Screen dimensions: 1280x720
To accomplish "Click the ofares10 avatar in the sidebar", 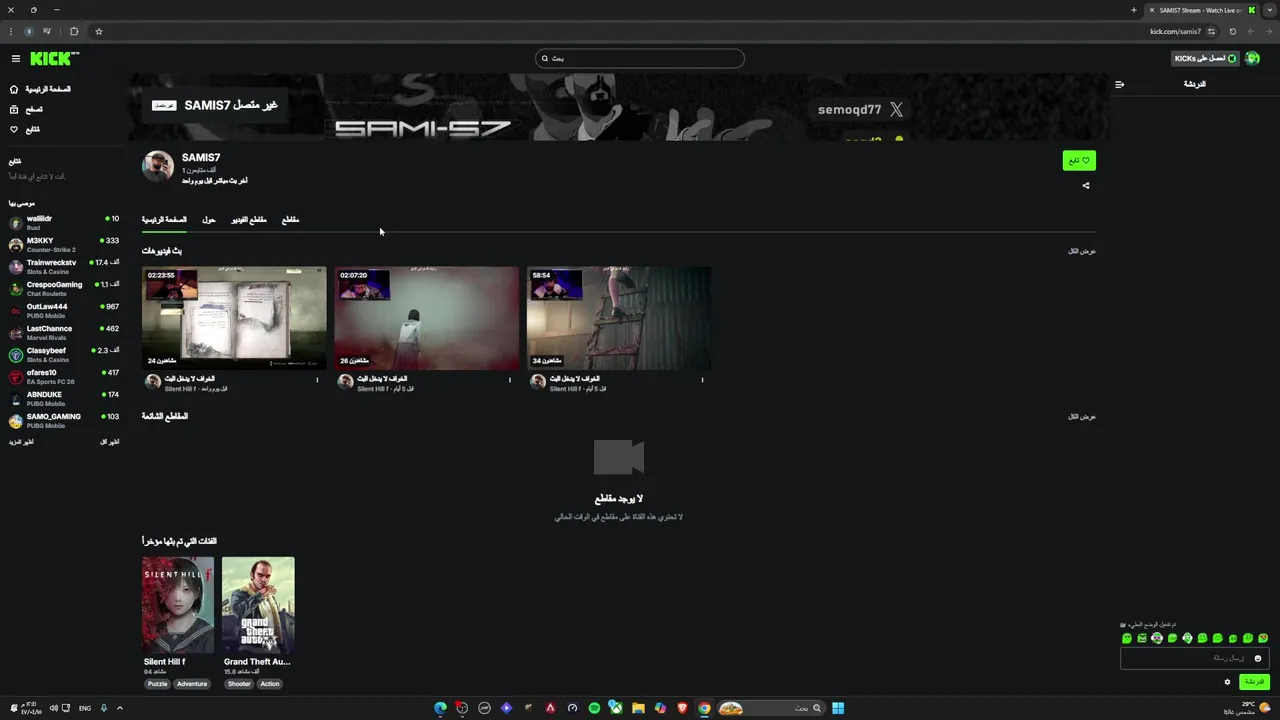I will (x=16, y=376).
